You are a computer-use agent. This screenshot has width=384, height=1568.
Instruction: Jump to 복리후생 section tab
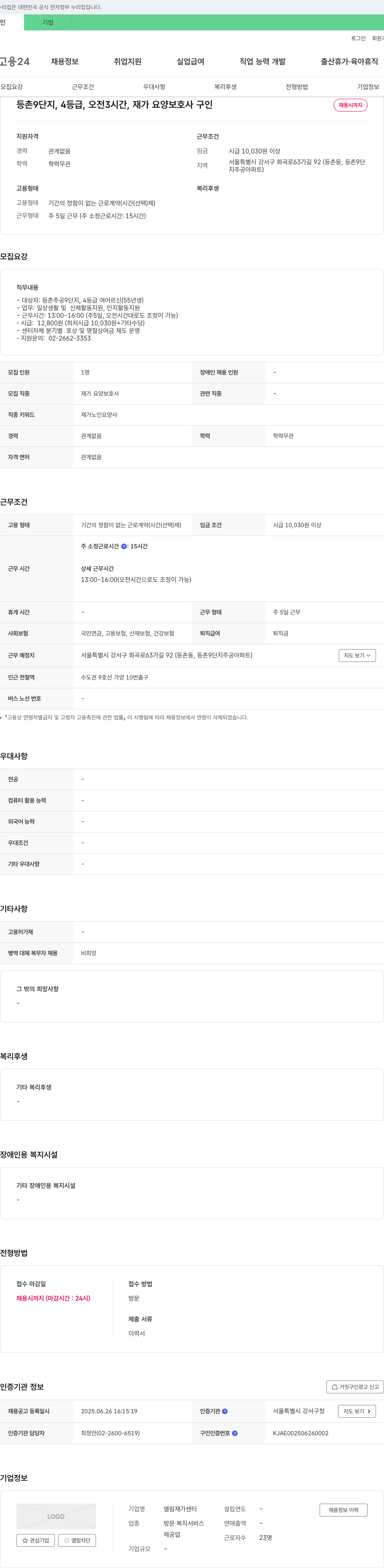[226, 87]
